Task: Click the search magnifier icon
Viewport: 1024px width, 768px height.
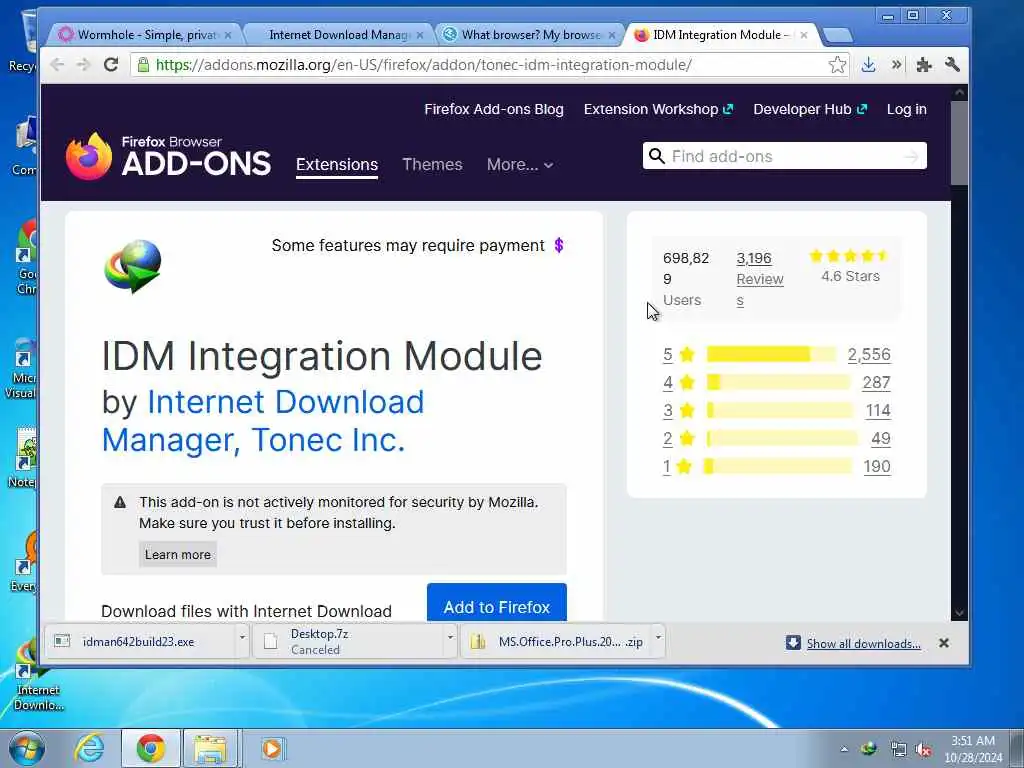Action: pos(657,156)
